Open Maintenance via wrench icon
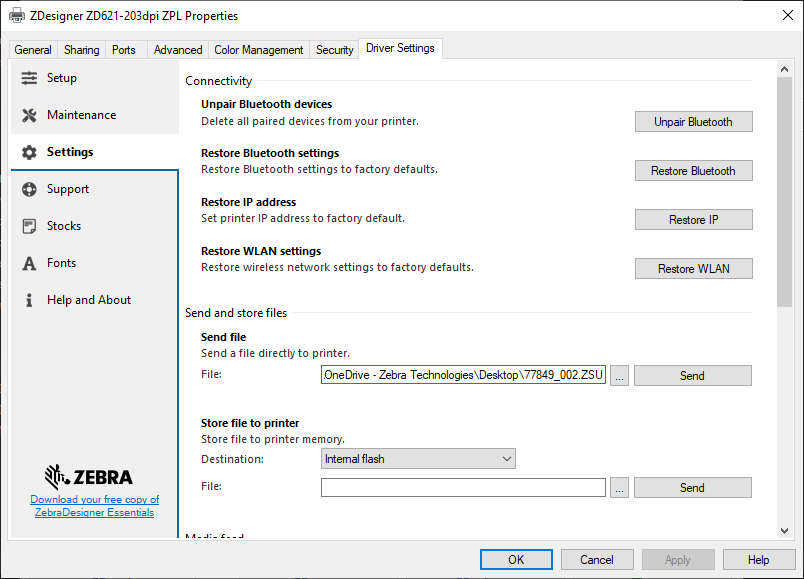804x579 pixels. click(x=29, y=115)
